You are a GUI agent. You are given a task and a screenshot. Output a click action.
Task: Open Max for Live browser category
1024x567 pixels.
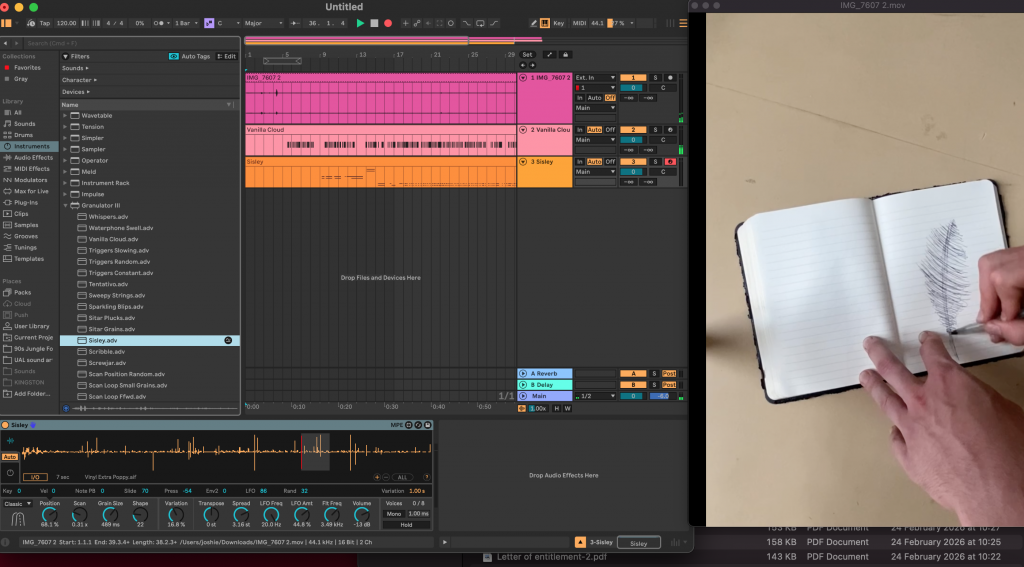31,191
